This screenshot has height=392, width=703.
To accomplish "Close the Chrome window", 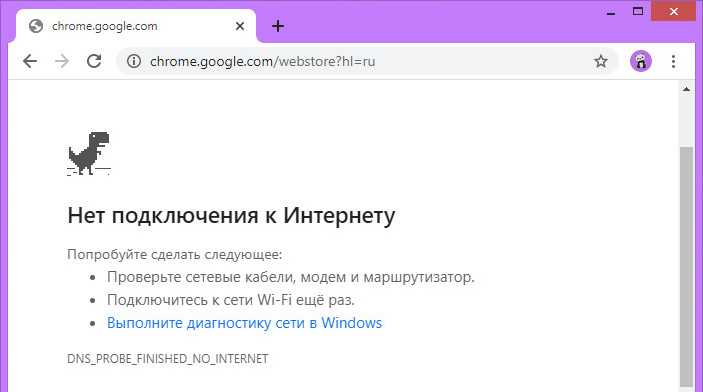I will pyautogui.click(x=673, y=11).
